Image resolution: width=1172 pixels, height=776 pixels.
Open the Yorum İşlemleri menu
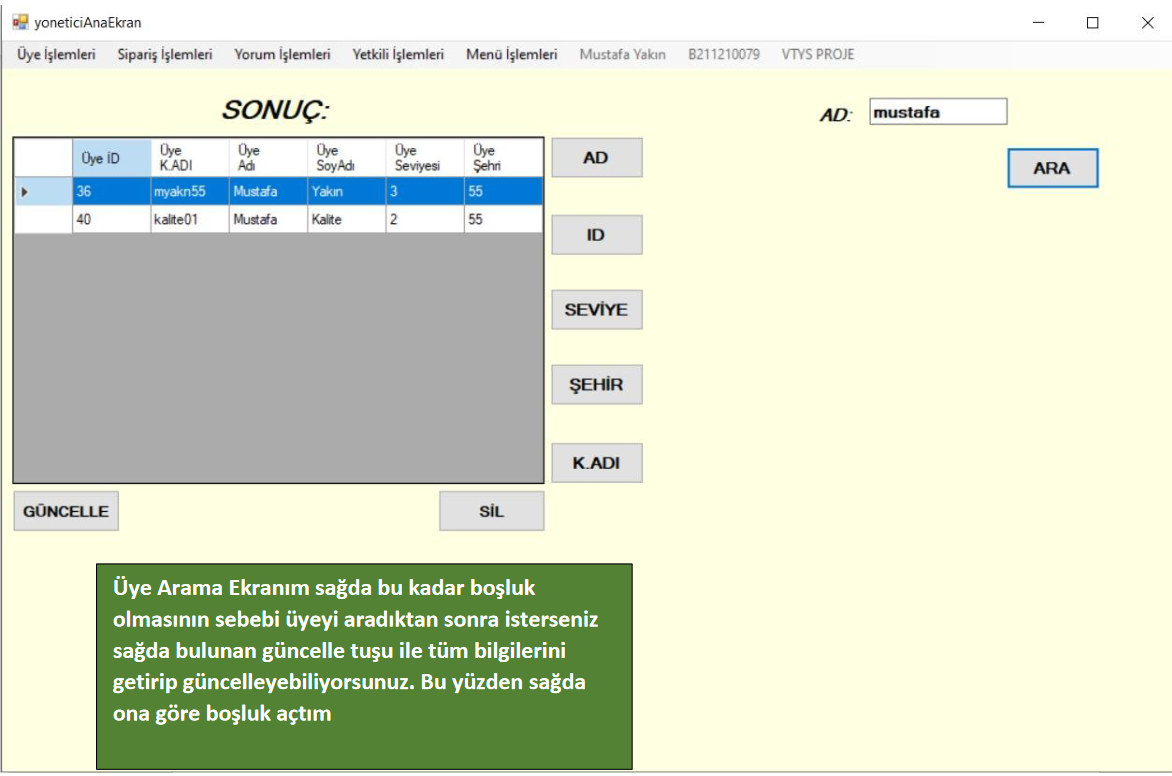click(282, 55)
